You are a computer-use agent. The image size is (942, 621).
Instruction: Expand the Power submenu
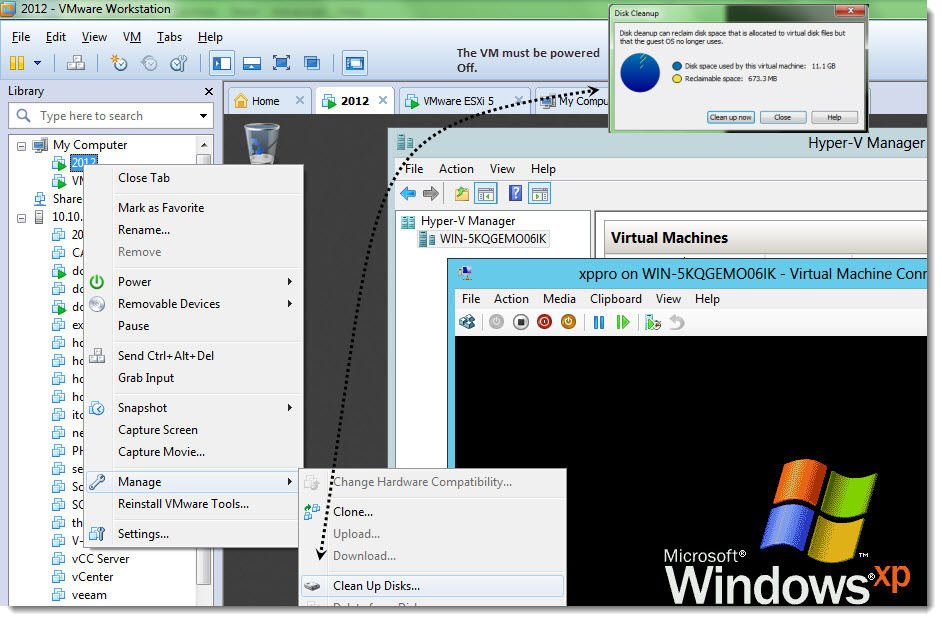click(x=192, y=282)
